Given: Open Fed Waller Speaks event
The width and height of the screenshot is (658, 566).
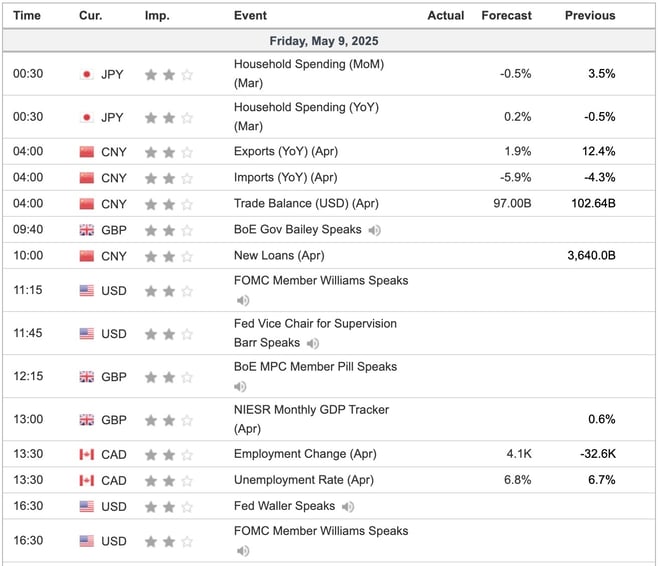Looking at the screenshot, I should [x=285, y=506].
